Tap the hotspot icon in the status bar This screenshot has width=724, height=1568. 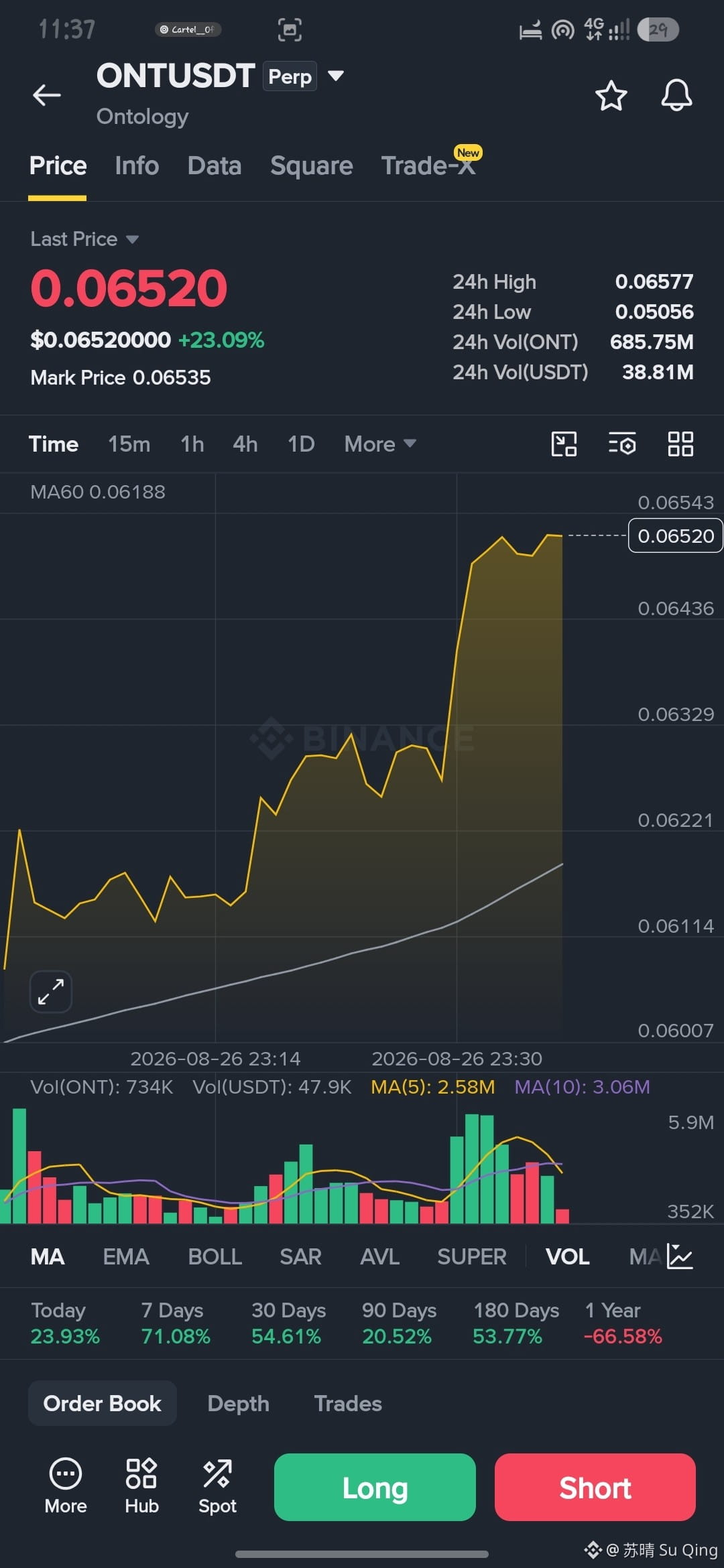coord(562,29)
